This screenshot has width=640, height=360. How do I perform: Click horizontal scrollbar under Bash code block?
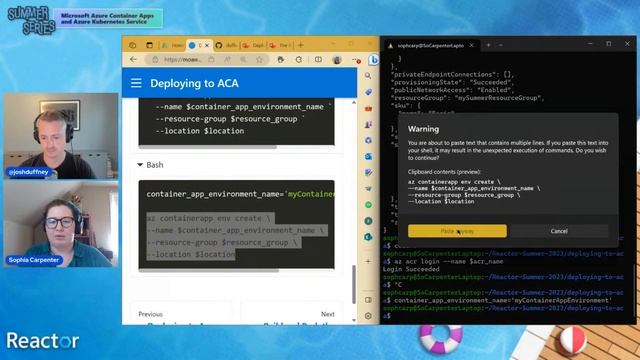pyautogui.click(x=209, y=270)
